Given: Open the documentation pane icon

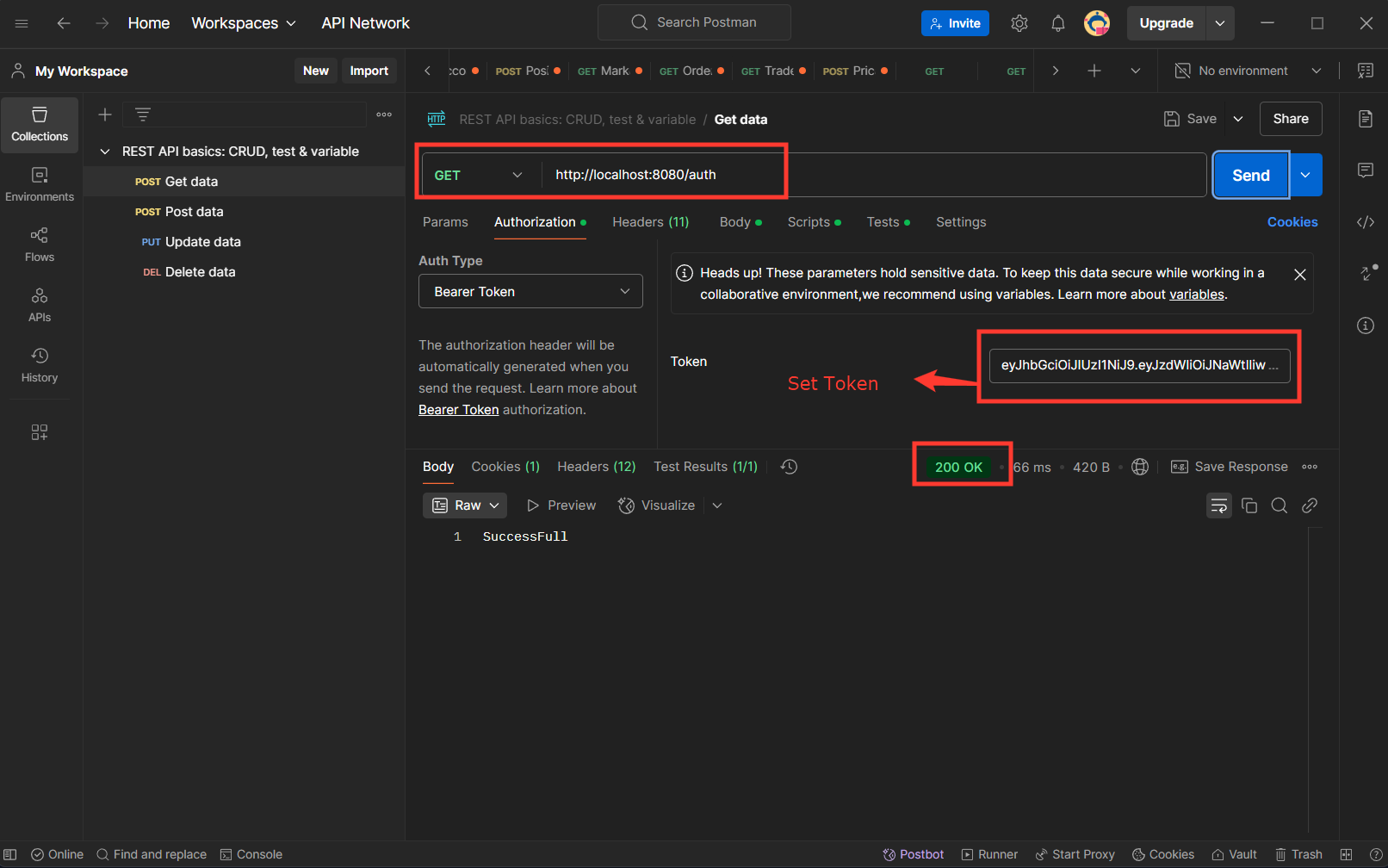Looking at the screenshot, I should (1366, 119).
